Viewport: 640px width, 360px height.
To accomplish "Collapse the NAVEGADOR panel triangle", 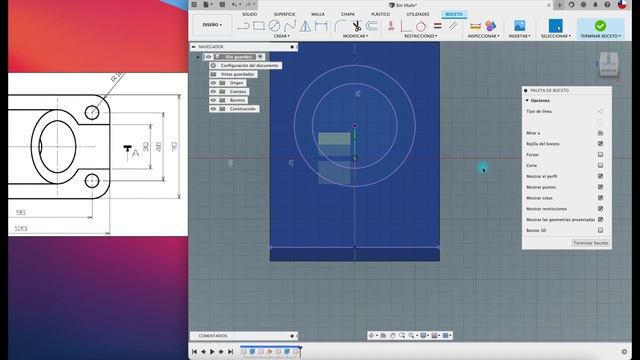I will (193, 47).
